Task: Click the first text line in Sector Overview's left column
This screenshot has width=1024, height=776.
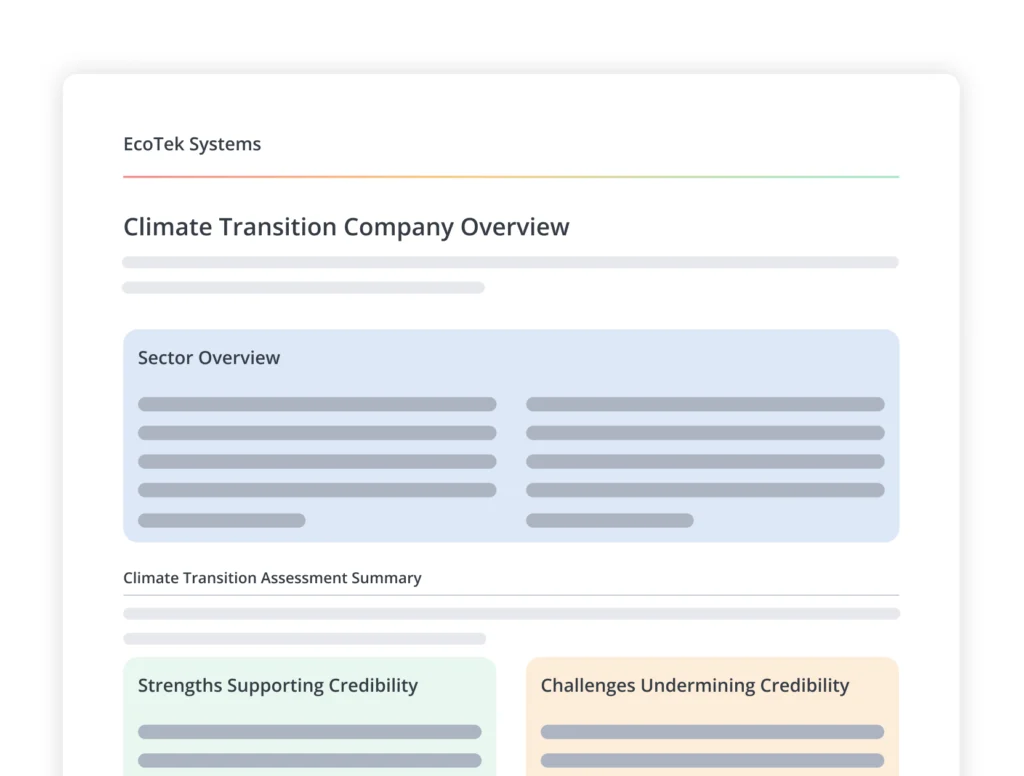Action: click(x=317, y=404)
